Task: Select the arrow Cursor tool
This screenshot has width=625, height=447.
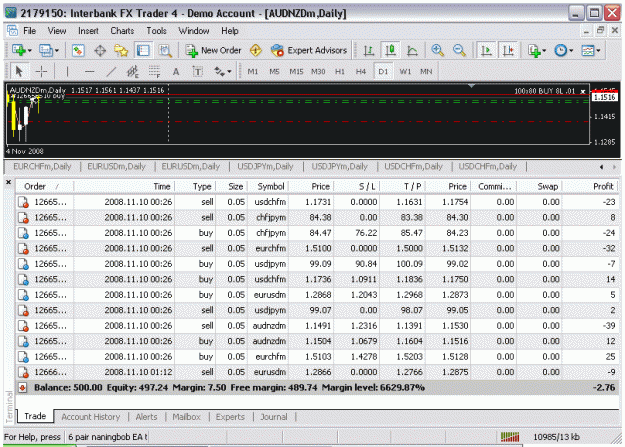Action: 18,72
